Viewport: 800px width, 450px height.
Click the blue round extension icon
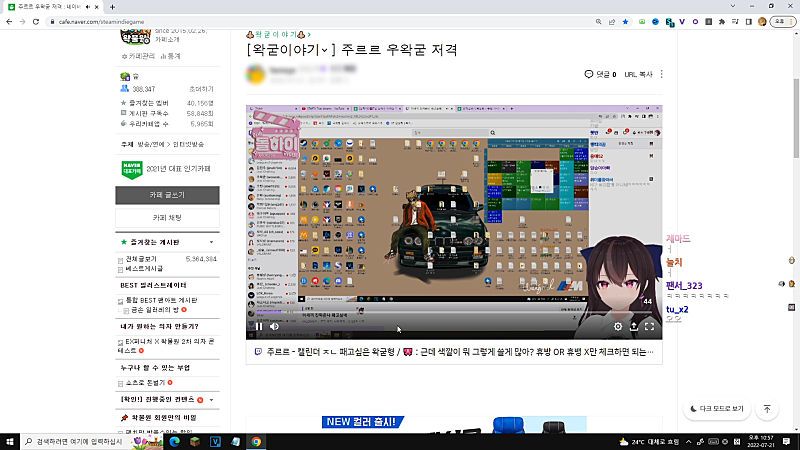[x=656, y=22]
